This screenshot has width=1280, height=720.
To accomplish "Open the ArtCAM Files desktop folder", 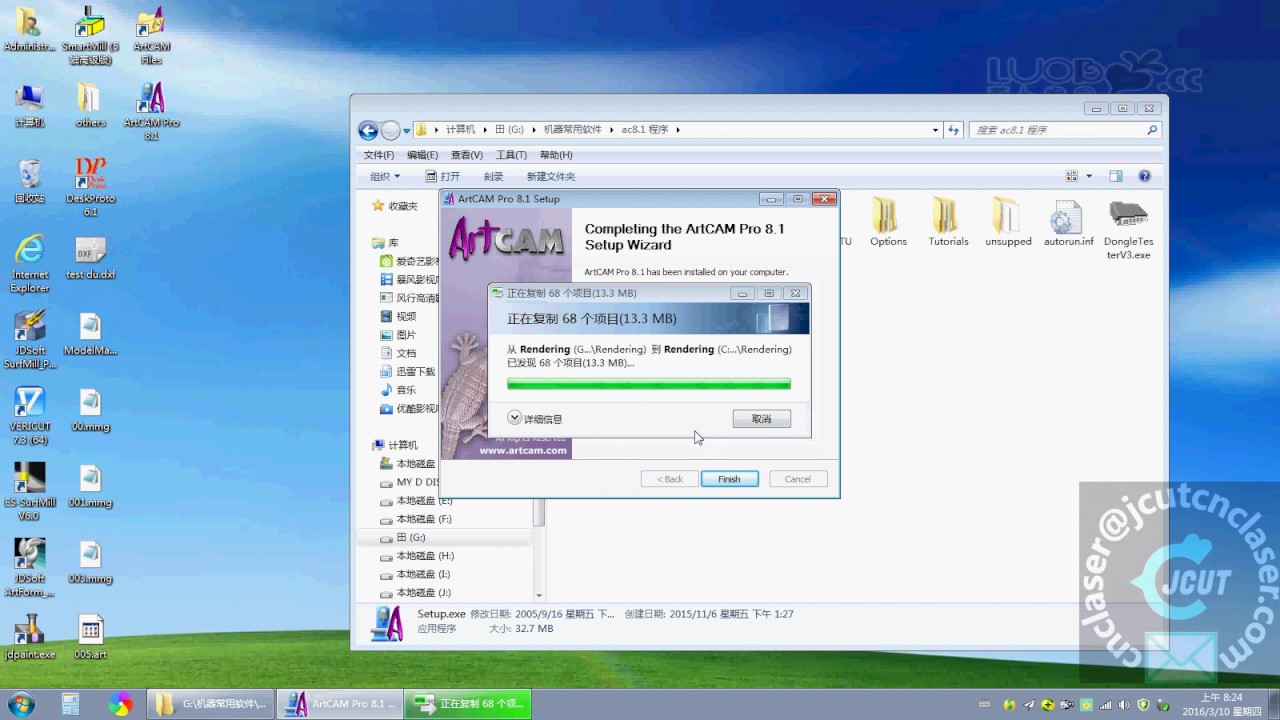I will pyautogui.click(x=151, y=35).
